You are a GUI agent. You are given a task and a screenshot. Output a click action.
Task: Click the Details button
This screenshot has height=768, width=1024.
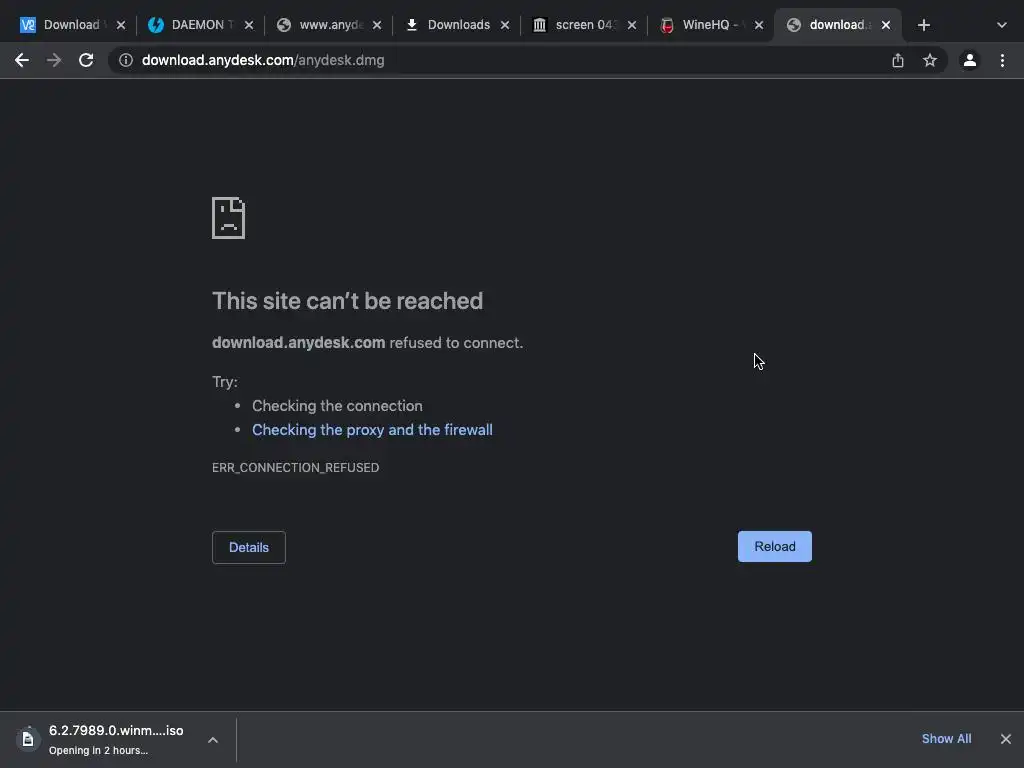tap(249, 547)
